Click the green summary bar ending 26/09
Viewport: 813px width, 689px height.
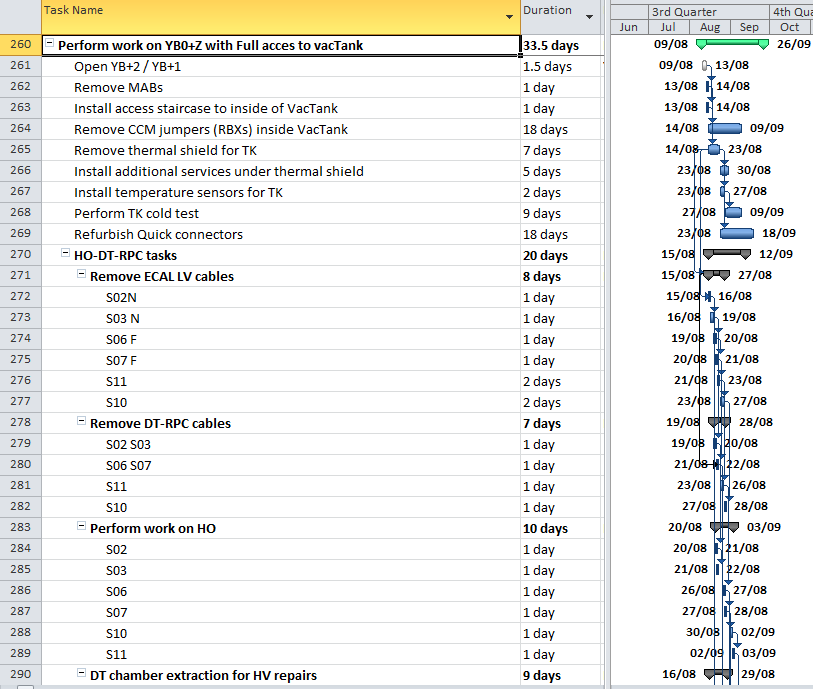click(732, 43)
